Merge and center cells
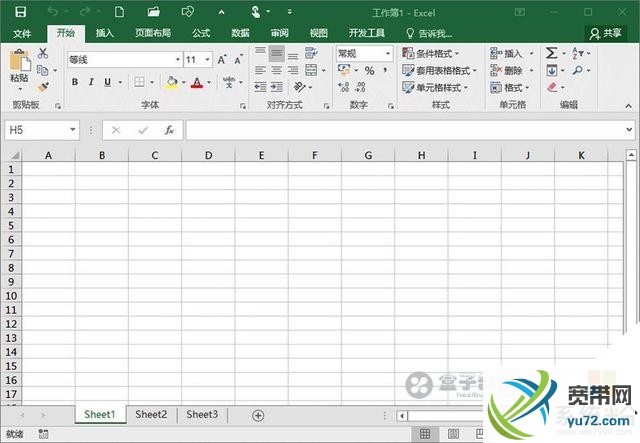The width and height of the screenshot is (640, 443). (x=311, y=70)
